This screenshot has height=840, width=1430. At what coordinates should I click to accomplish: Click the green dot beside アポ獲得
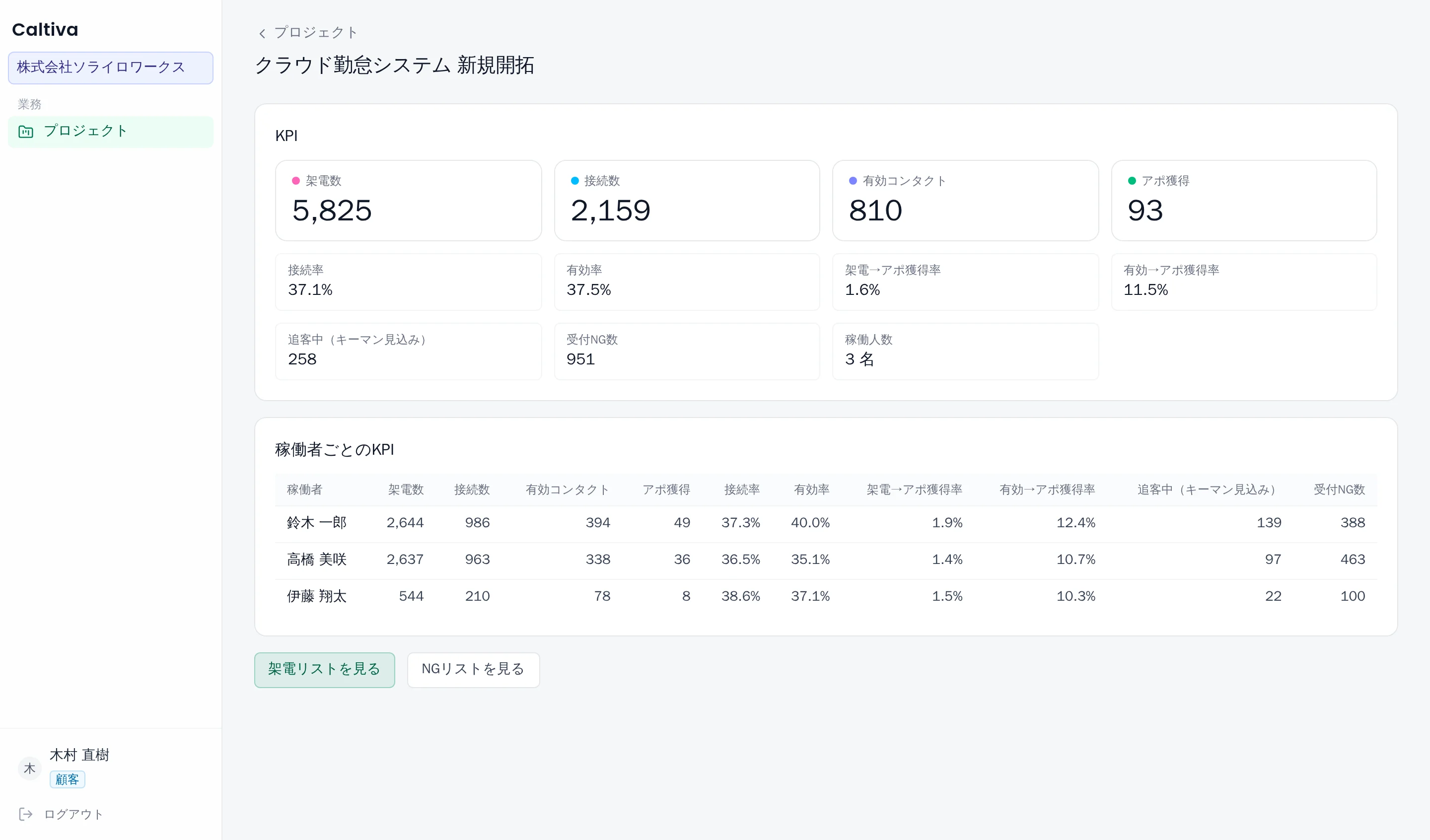coord(1132,181)
